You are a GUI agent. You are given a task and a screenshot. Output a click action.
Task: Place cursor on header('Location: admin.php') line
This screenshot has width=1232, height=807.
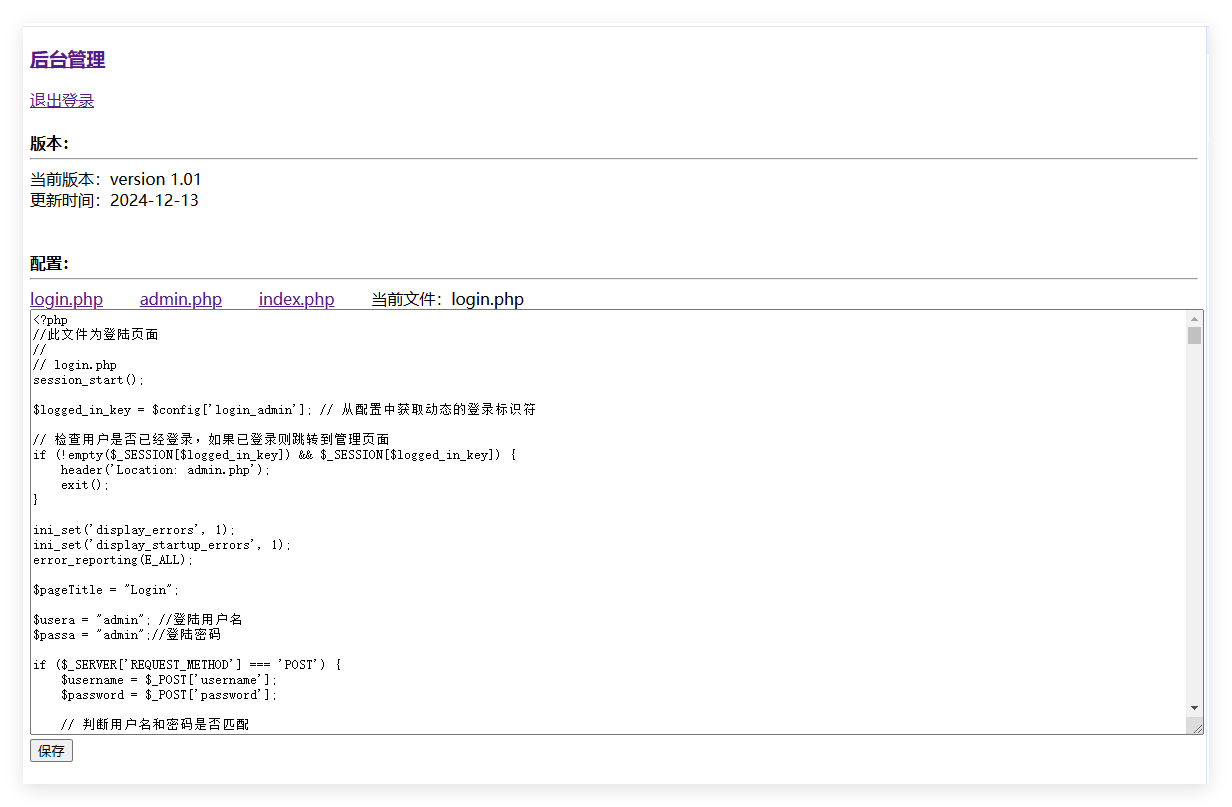[x=165, y=470]
